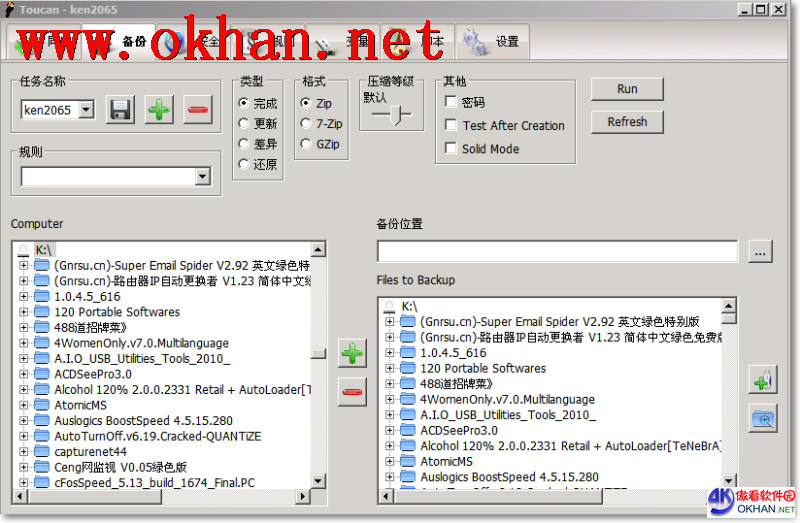Click the add variable icon beside backup list
Image resolution: width=800 pixels, height=523 pixels.
763,380
